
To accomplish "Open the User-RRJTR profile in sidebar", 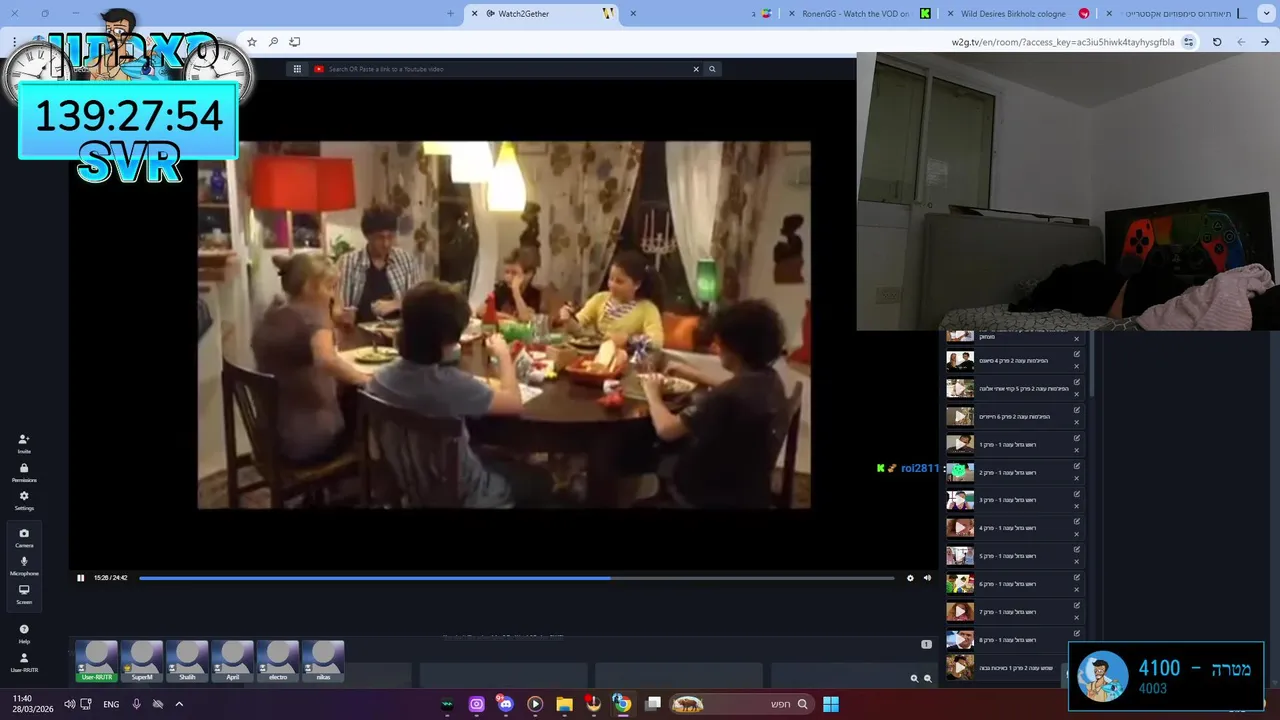I will point(24,662).
